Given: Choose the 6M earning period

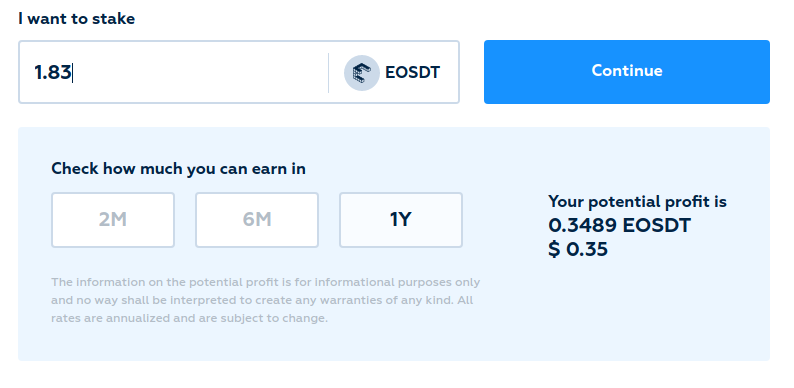Looking at the screenshot, I should click(257, 220).
